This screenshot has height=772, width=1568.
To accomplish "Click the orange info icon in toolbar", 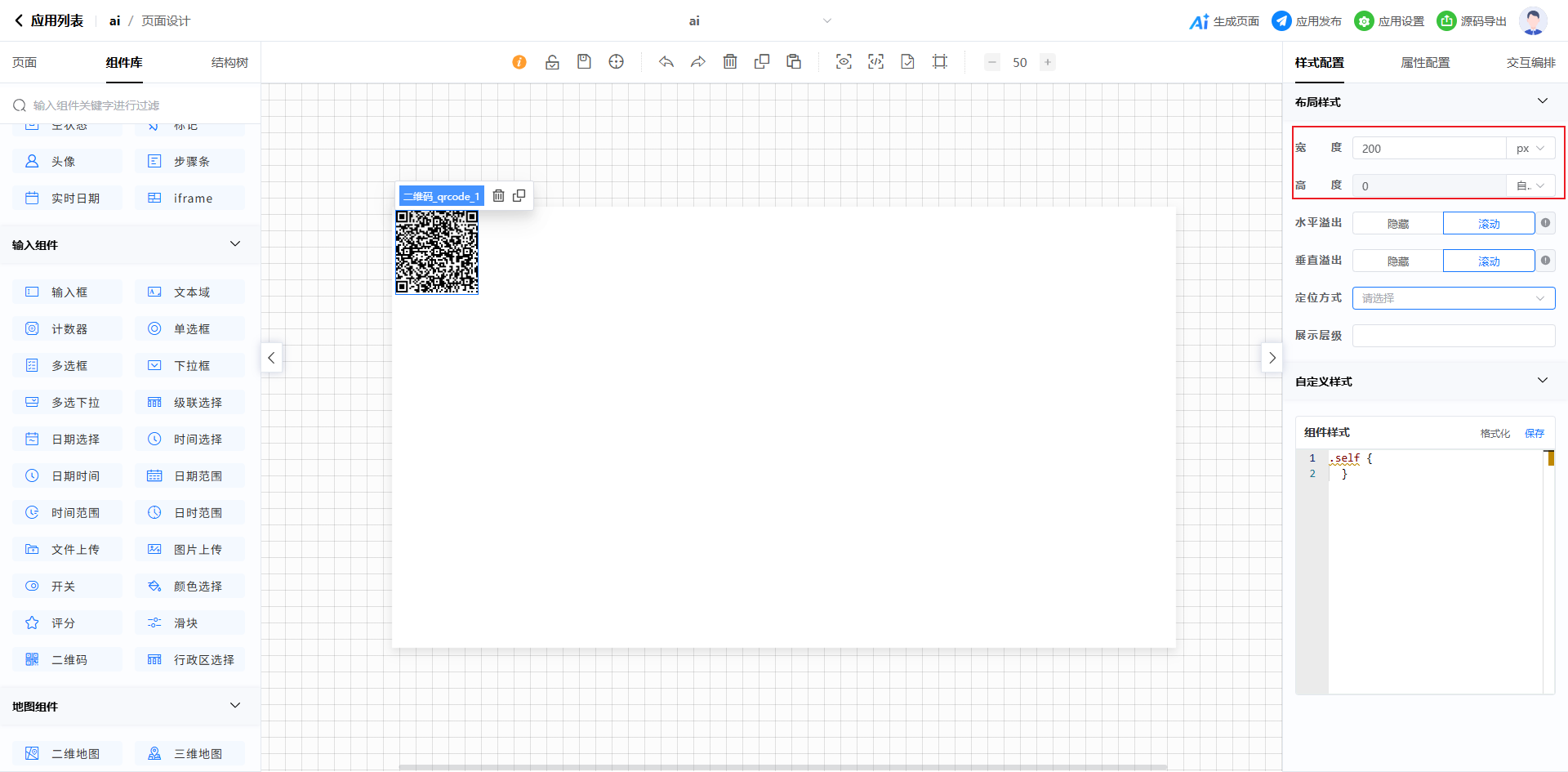I will [x=519, y=62].
